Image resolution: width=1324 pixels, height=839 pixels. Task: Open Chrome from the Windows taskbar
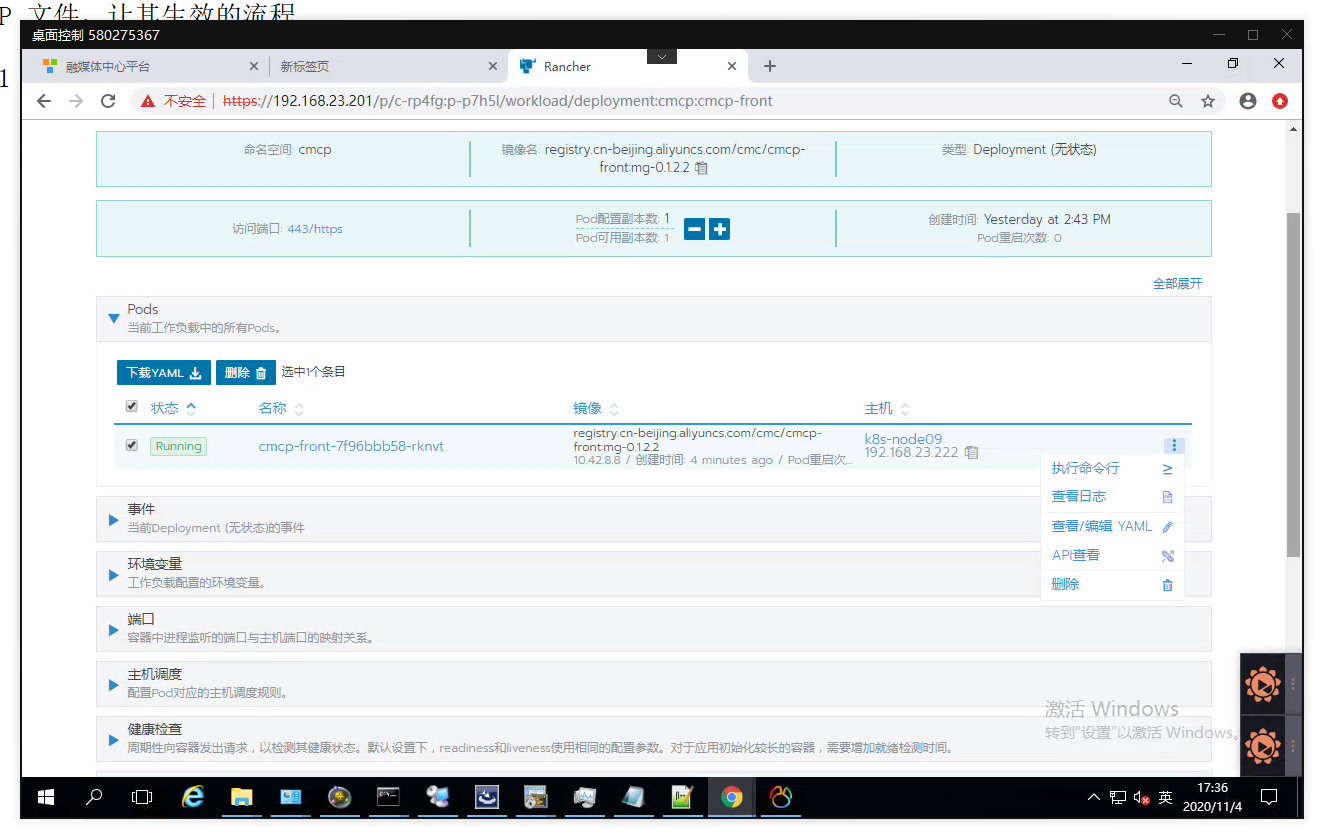pyautogui.click(x=732, y=797)
